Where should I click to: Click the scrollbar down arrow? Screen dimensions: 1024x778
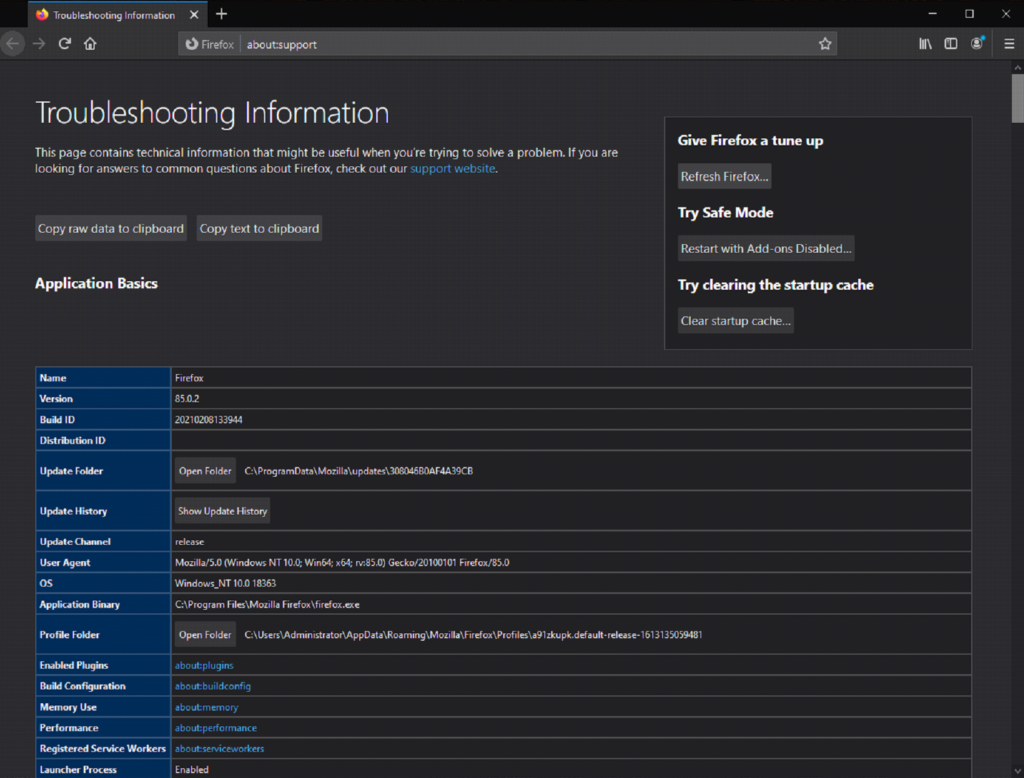(1017, 771)
